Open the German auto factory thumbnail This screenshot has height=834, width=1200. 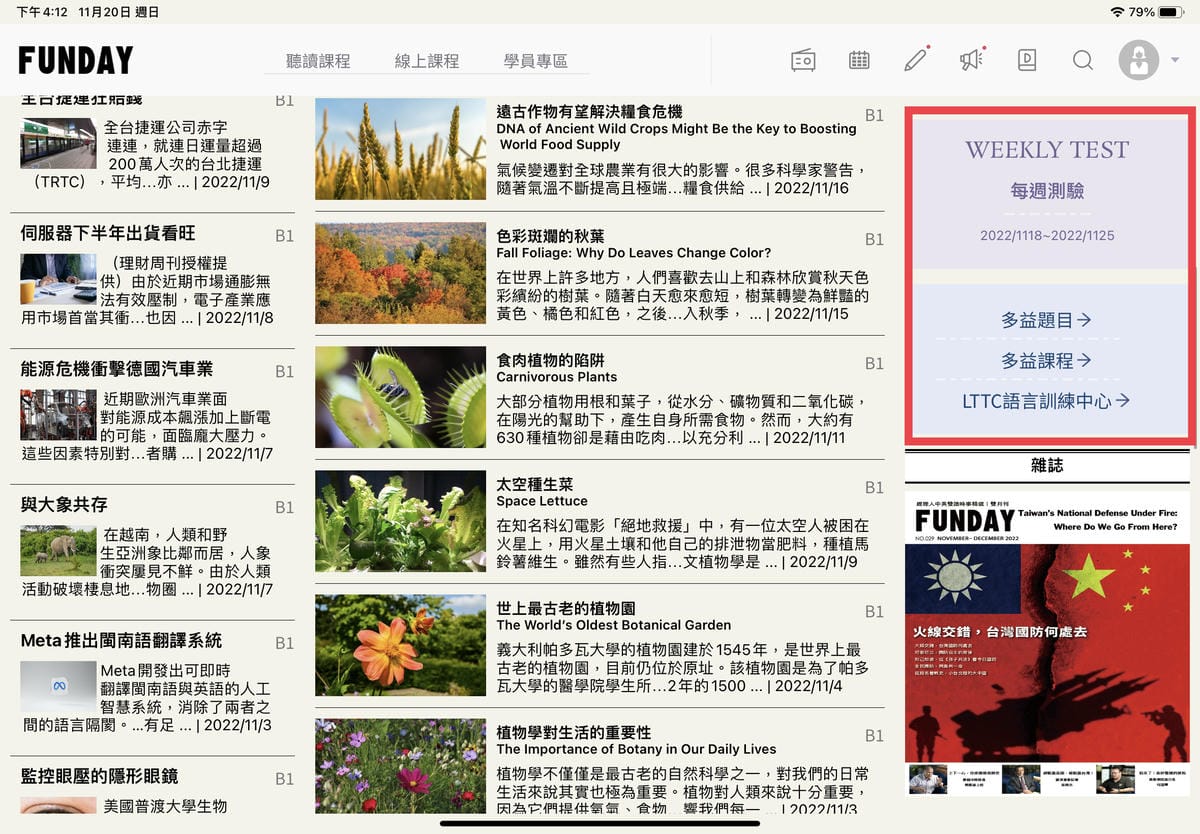[58, 415]
